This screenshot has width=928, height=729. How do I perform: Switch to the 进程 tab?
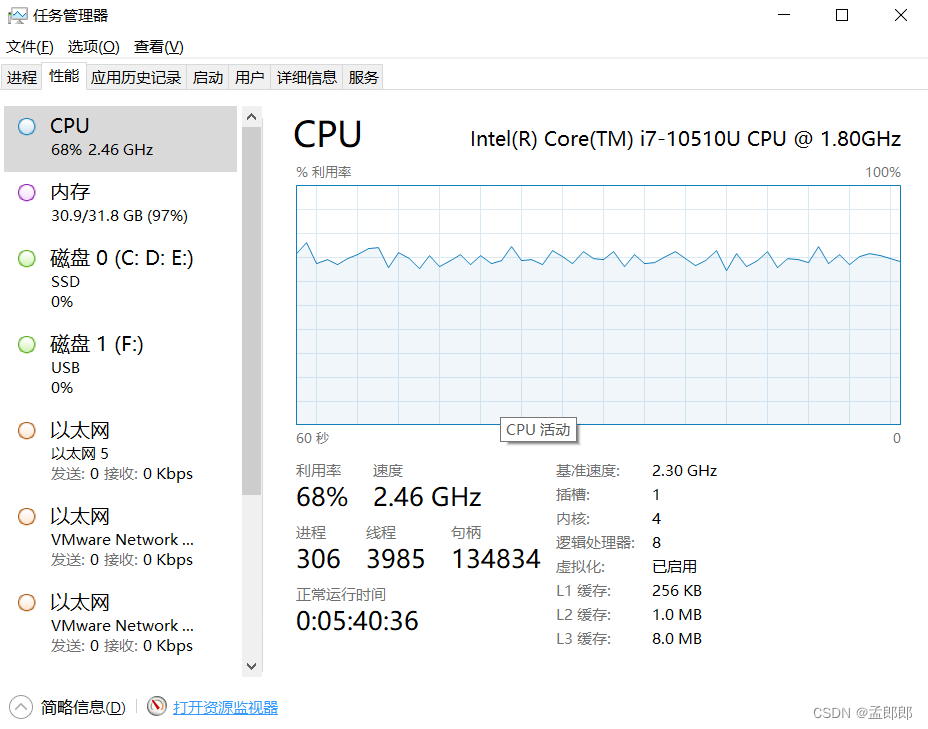22,78
